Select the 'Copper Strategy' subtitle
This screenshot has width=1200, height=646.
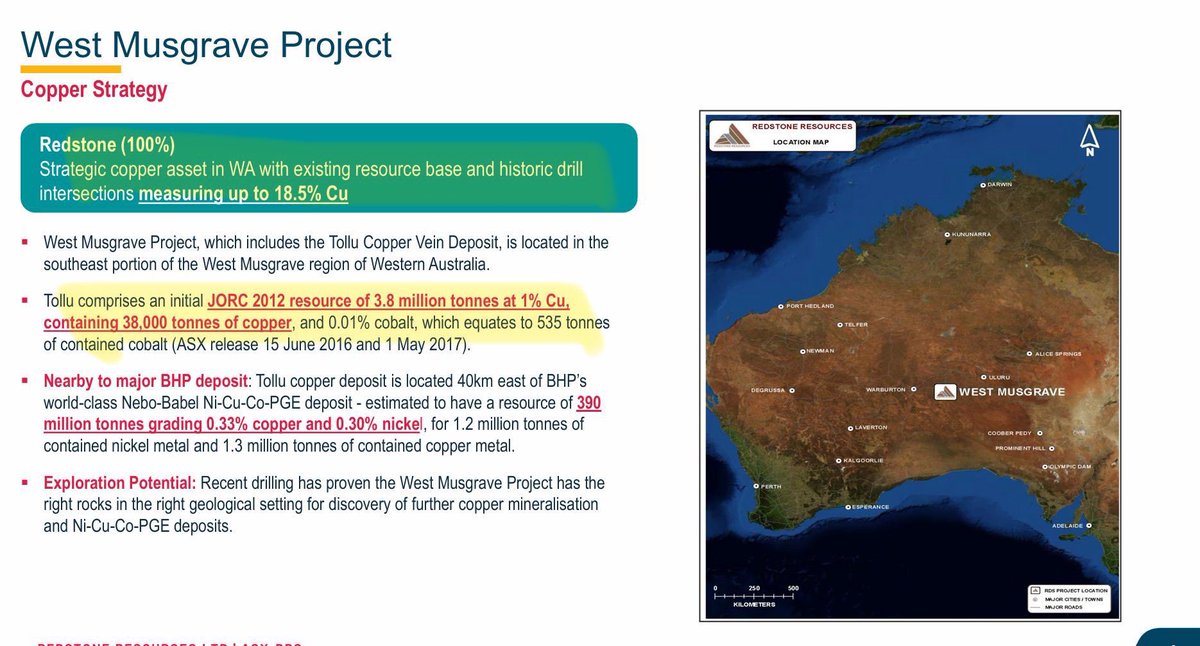point(94,90)
